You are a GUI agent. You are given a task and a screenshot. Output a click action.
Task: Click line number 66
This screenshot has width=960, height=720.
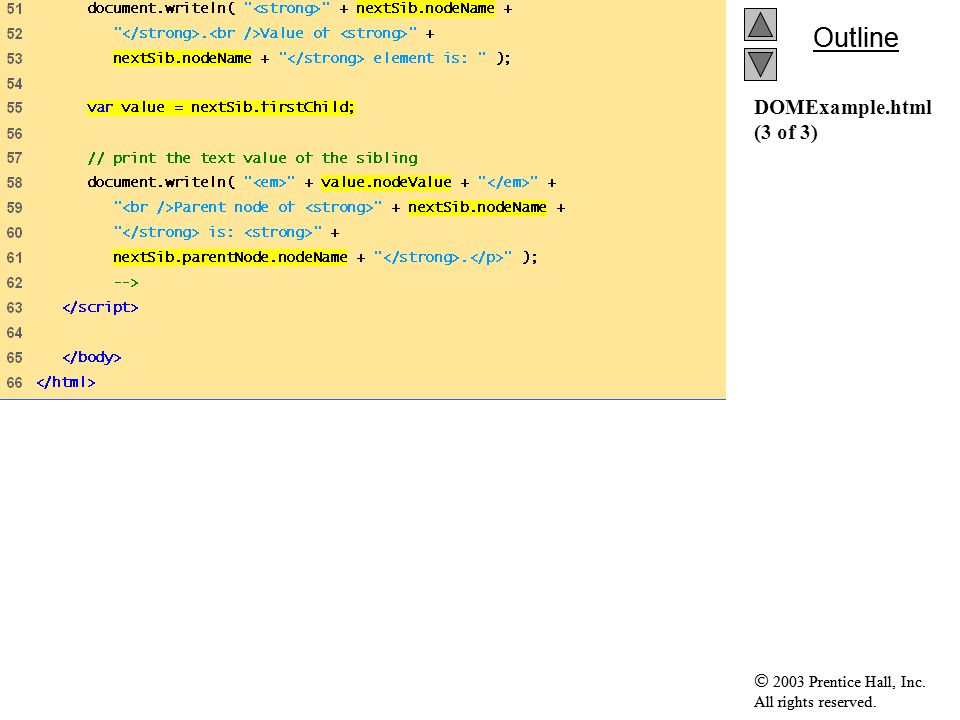14,383
